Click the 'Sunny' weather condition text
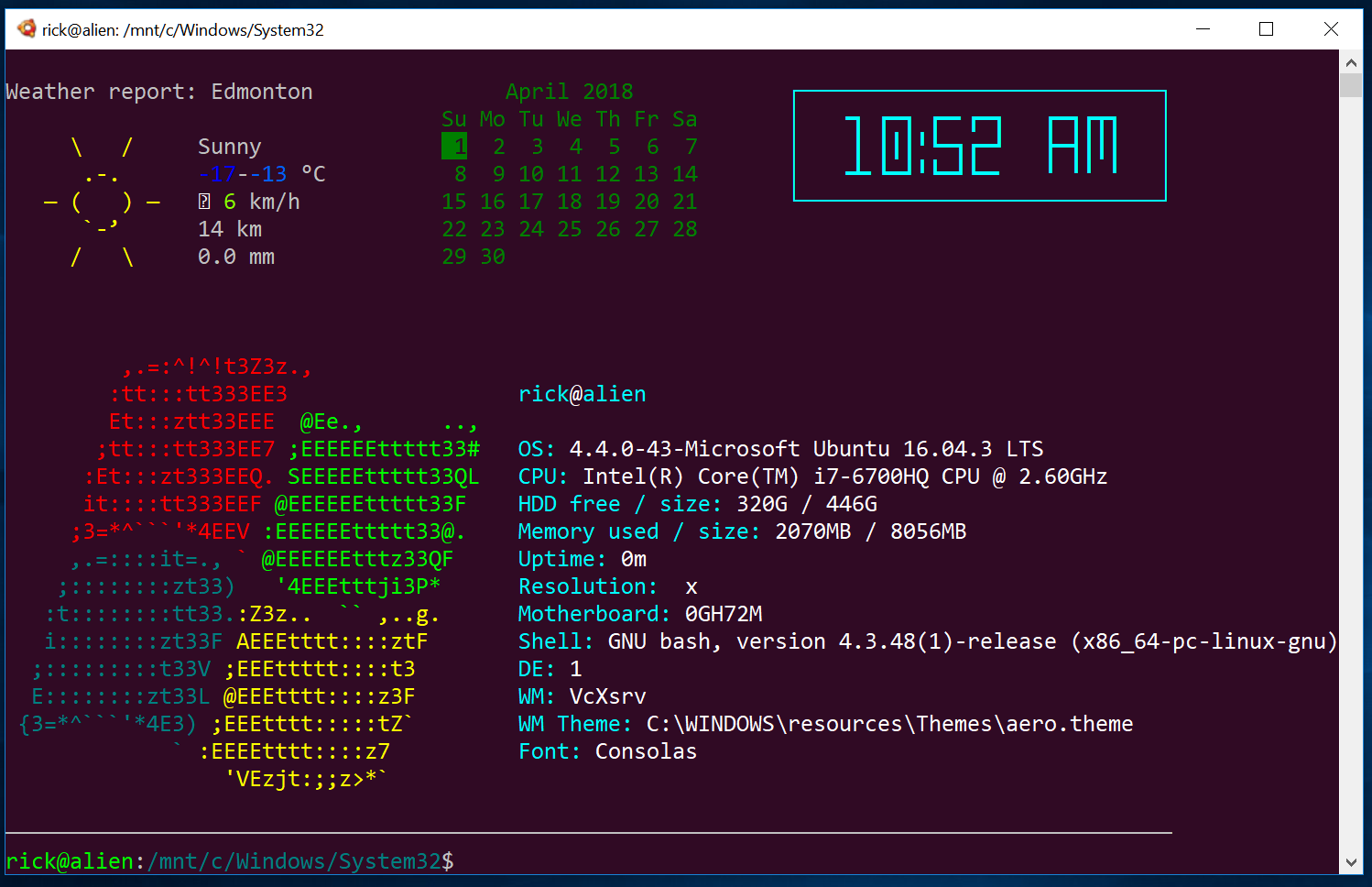 [x=230, y=147]
